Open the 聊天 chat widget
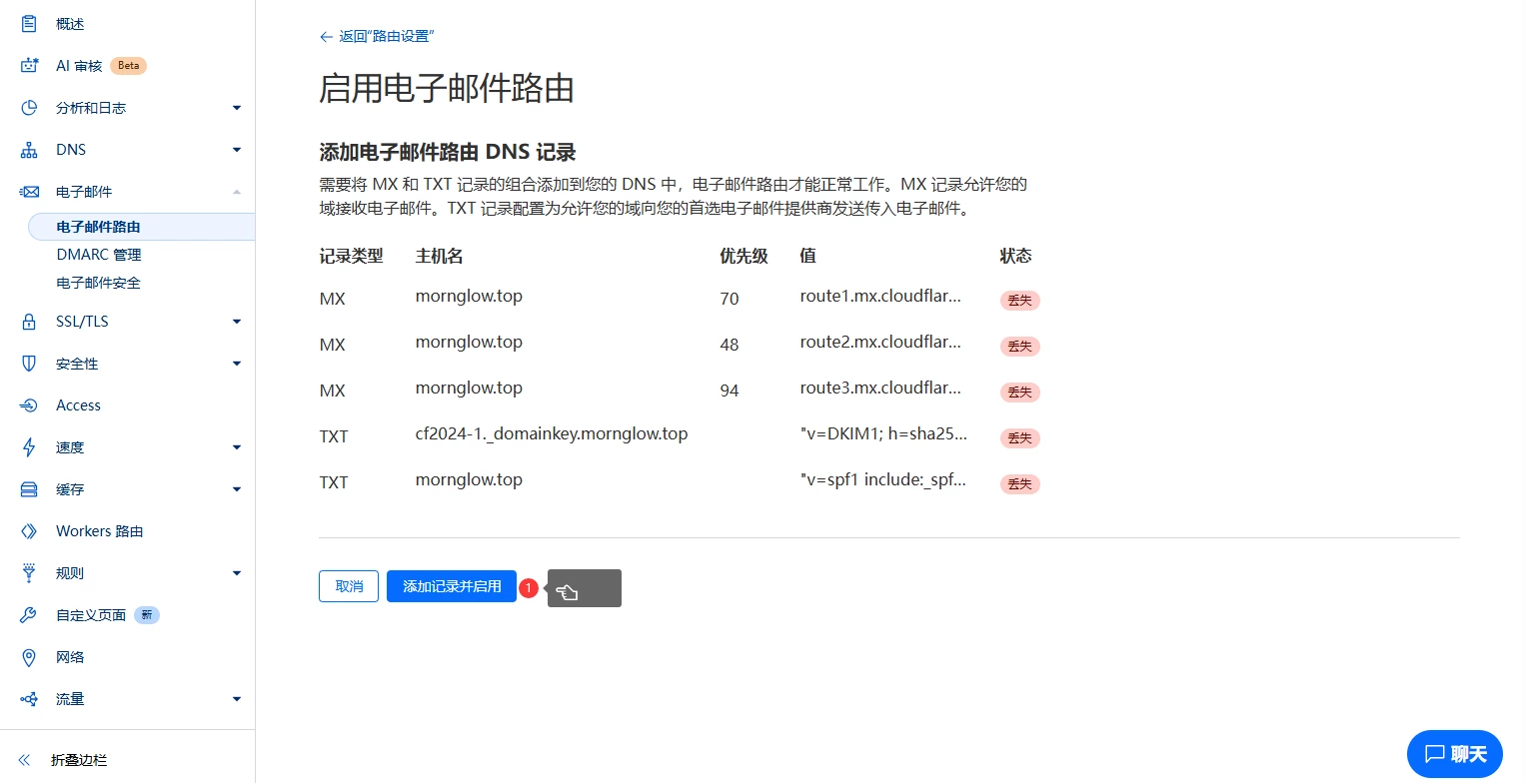 [x=1454, y=753]
